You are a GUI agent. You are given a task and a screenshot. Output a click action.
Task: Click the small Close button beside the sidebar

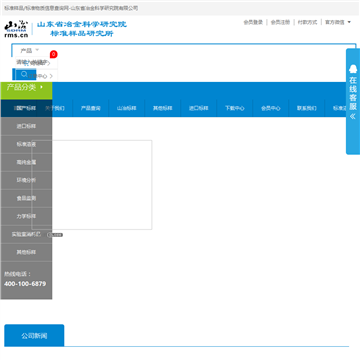pos(55,235)
